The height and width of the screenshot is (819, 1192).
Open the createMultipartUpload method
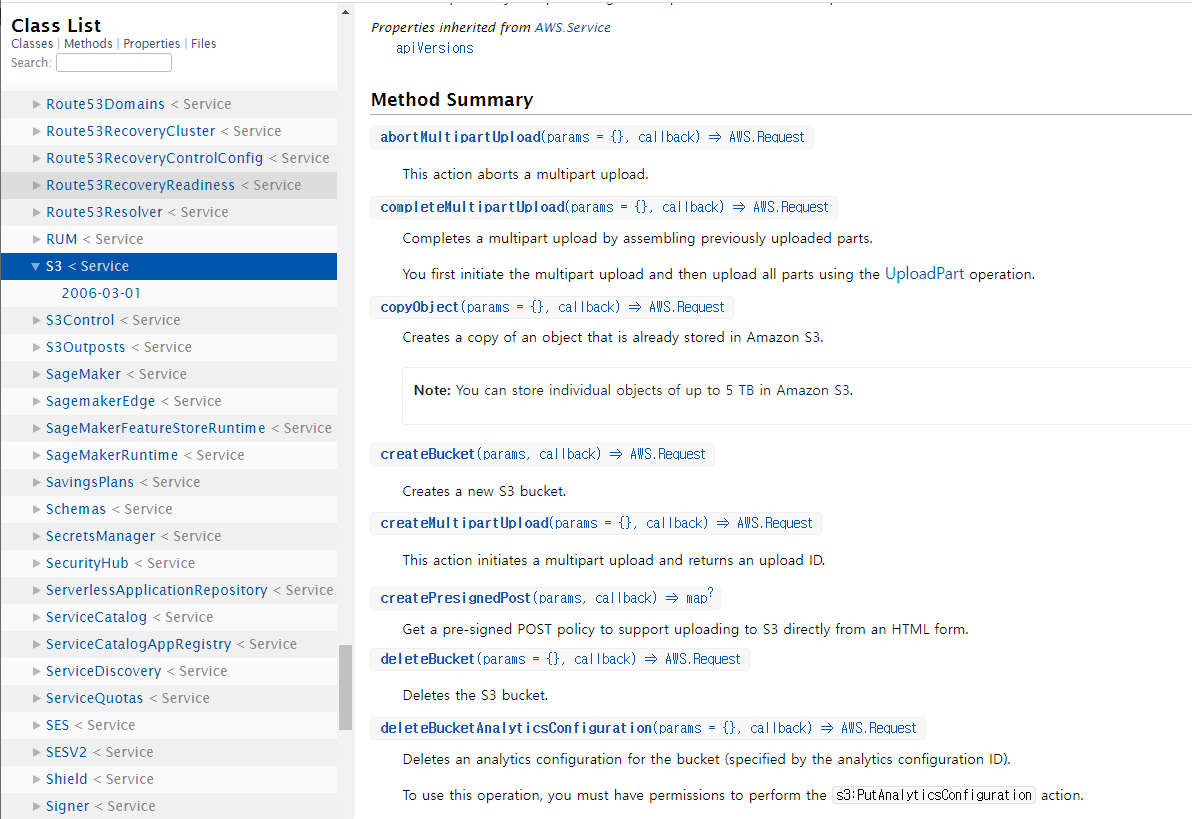pos(464,523)
